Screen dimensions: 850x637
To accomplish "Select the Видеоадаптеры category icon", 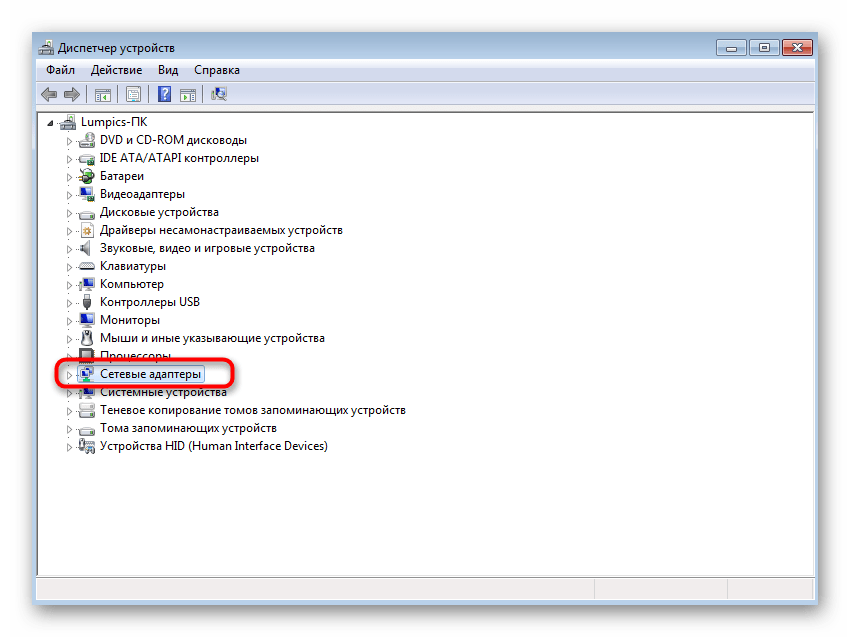I will [x=88, y=194].
